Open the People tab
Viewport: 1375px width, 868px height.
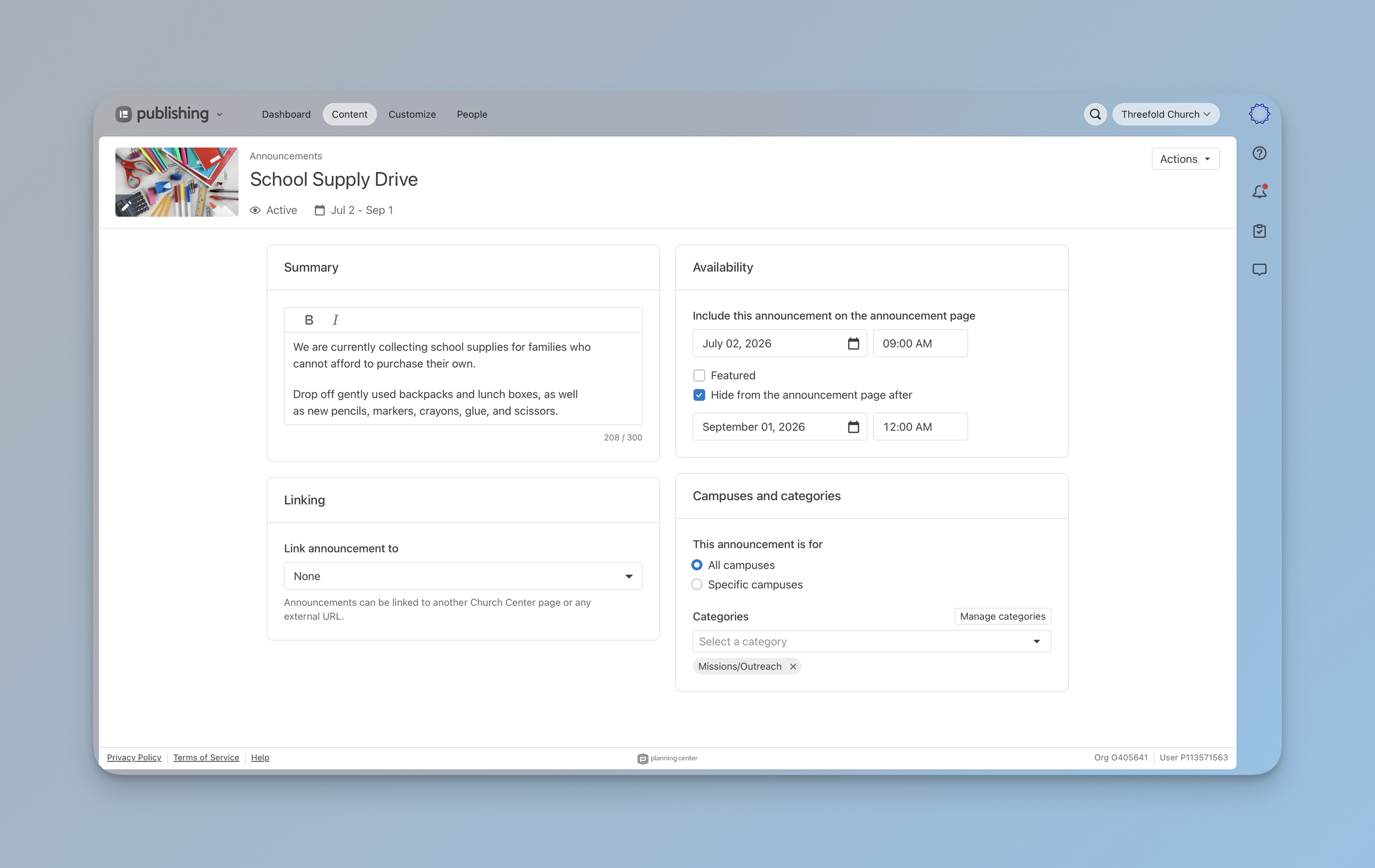point(472,114)
